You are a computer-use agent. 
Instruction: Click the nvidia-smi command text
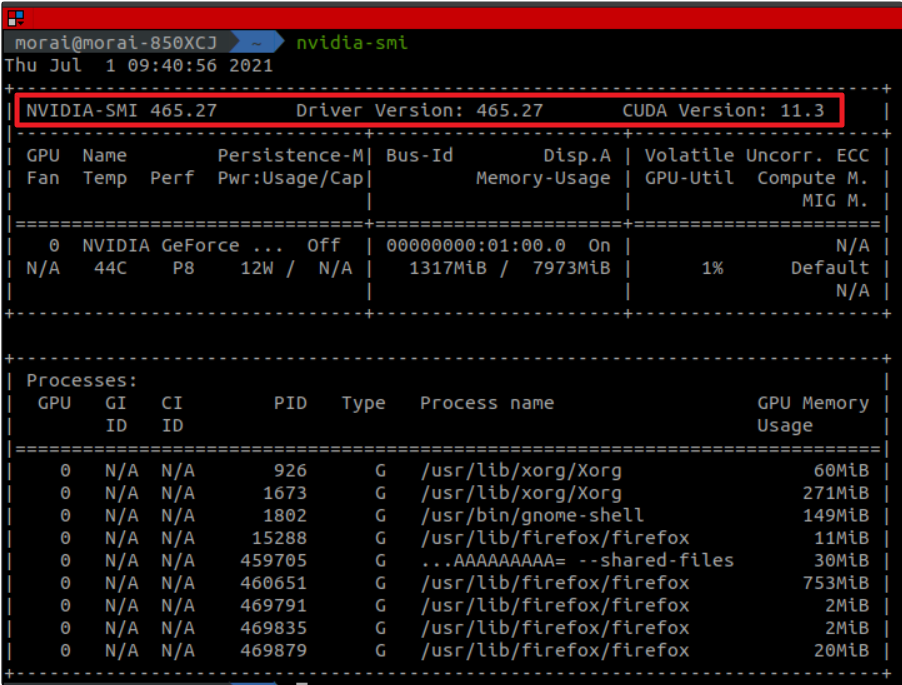351,43
